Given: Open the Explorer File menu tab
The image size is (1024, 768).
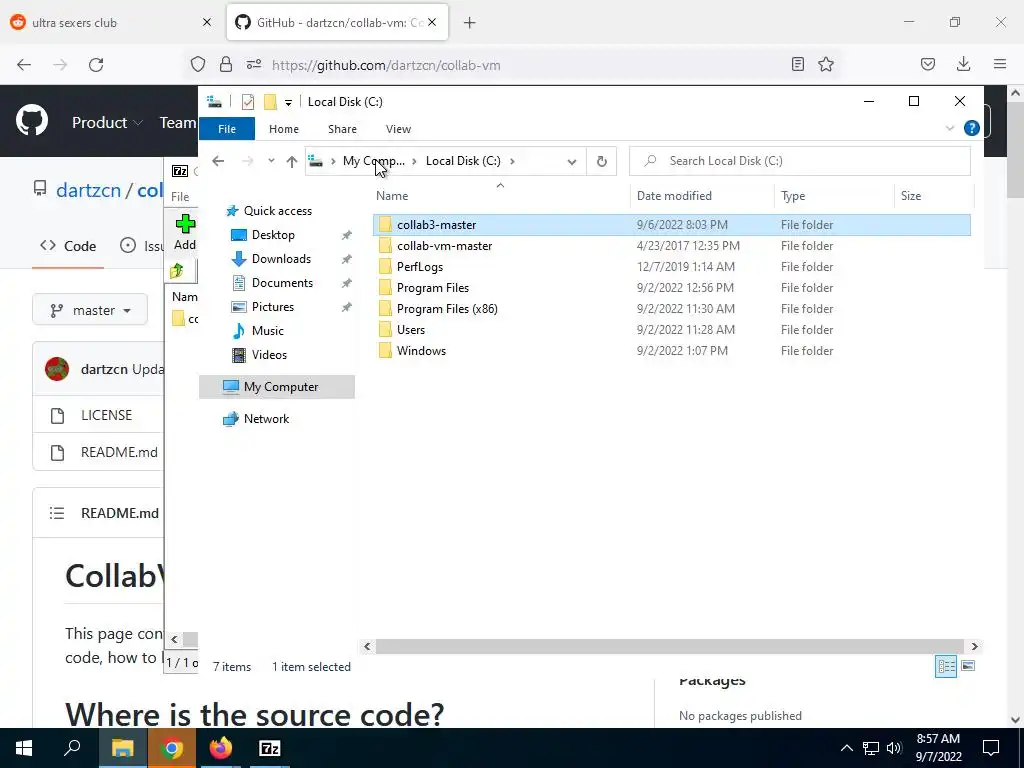Looking at the screenshot, I should coord(227,129).
